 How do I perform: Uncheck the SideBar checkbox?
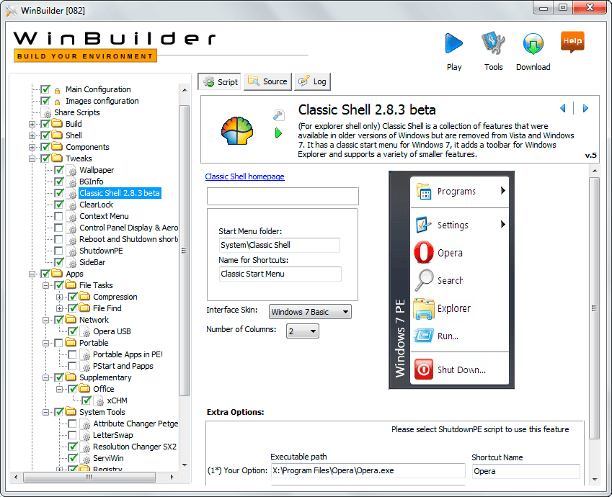pyautogui.click(x=59, y=262)
